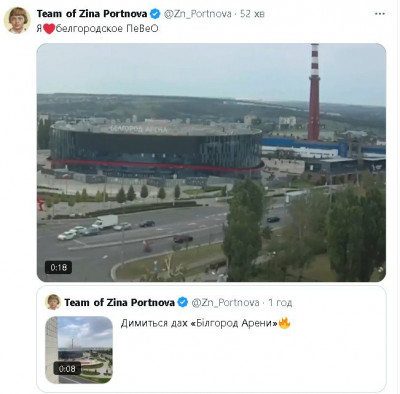The width and height of the screenshot is (400, 394).
Task: Click the blue verified badge in main tweet
Action: tap(155, 14)
